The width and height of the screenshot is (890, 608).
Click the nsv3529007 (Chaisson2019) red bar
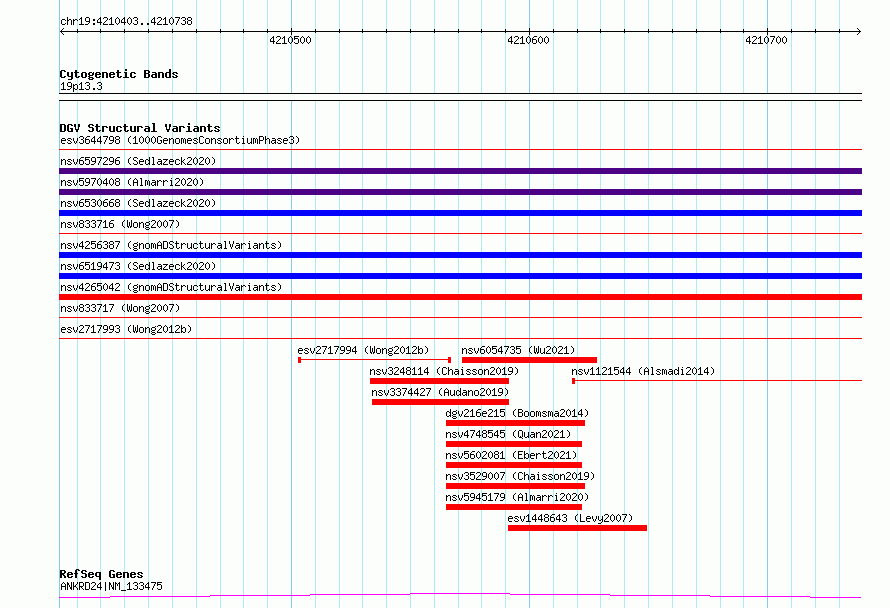click(515, 486)
